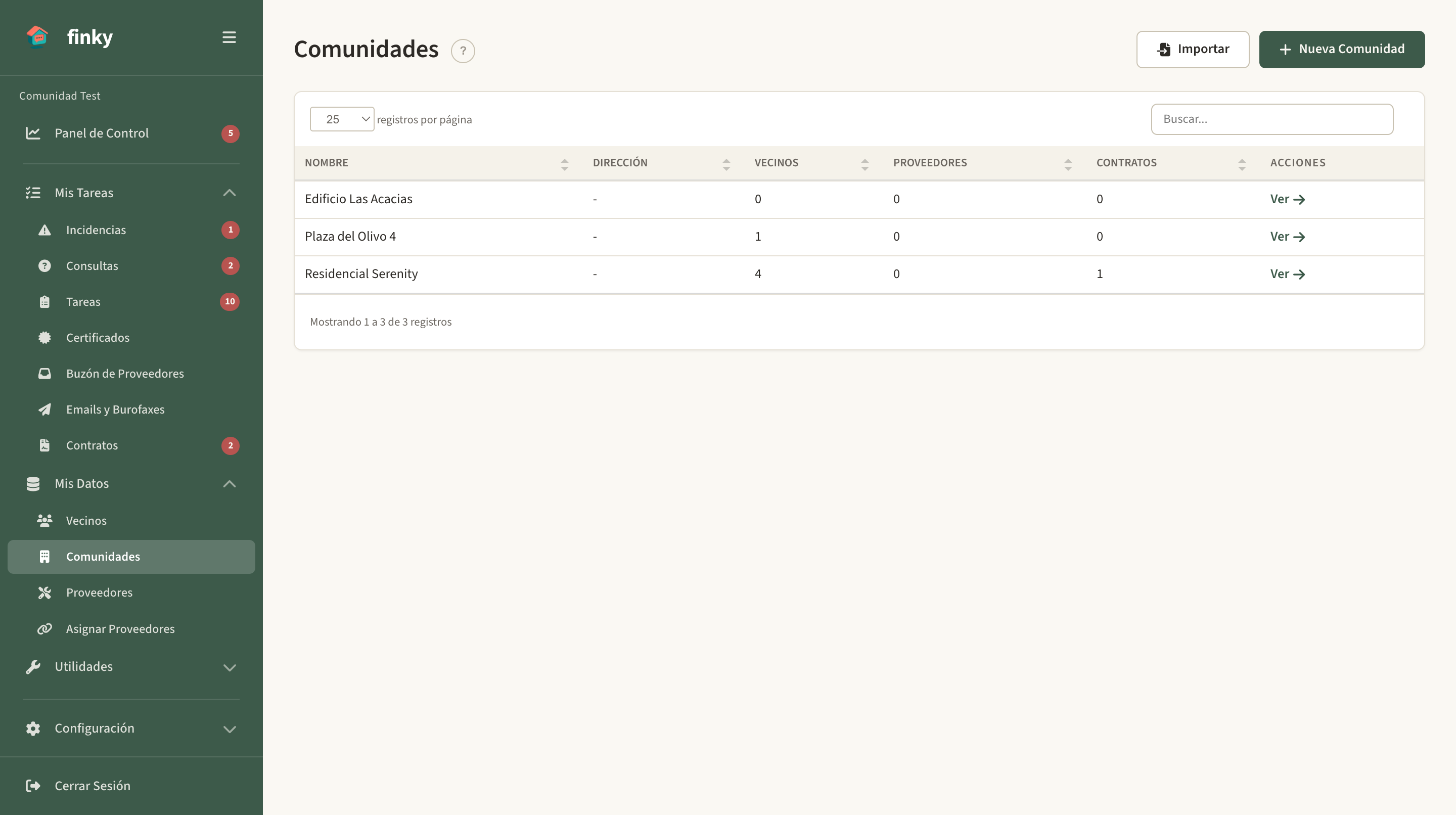The width and height of the screenshot is (1456, 815).
Task: Go to Consultas in sidebar
Action: 131,265
